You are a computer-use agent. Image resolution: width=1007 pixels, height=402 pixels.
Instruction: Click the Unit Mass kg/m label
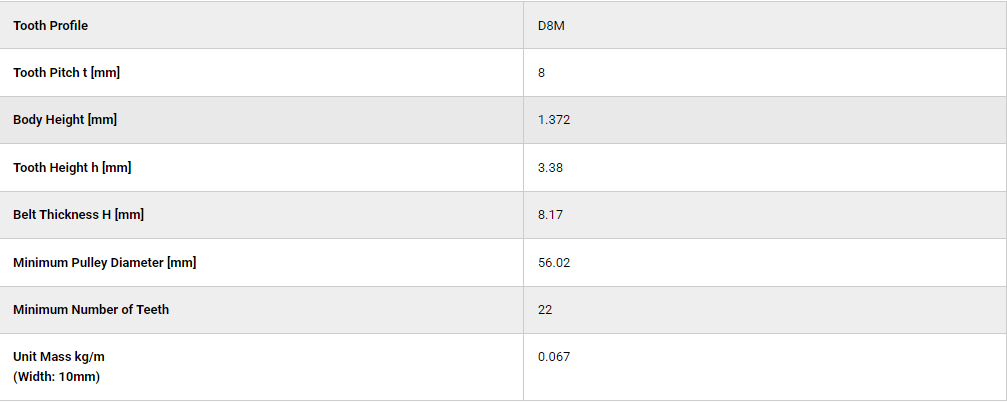(x=58, y=356)
